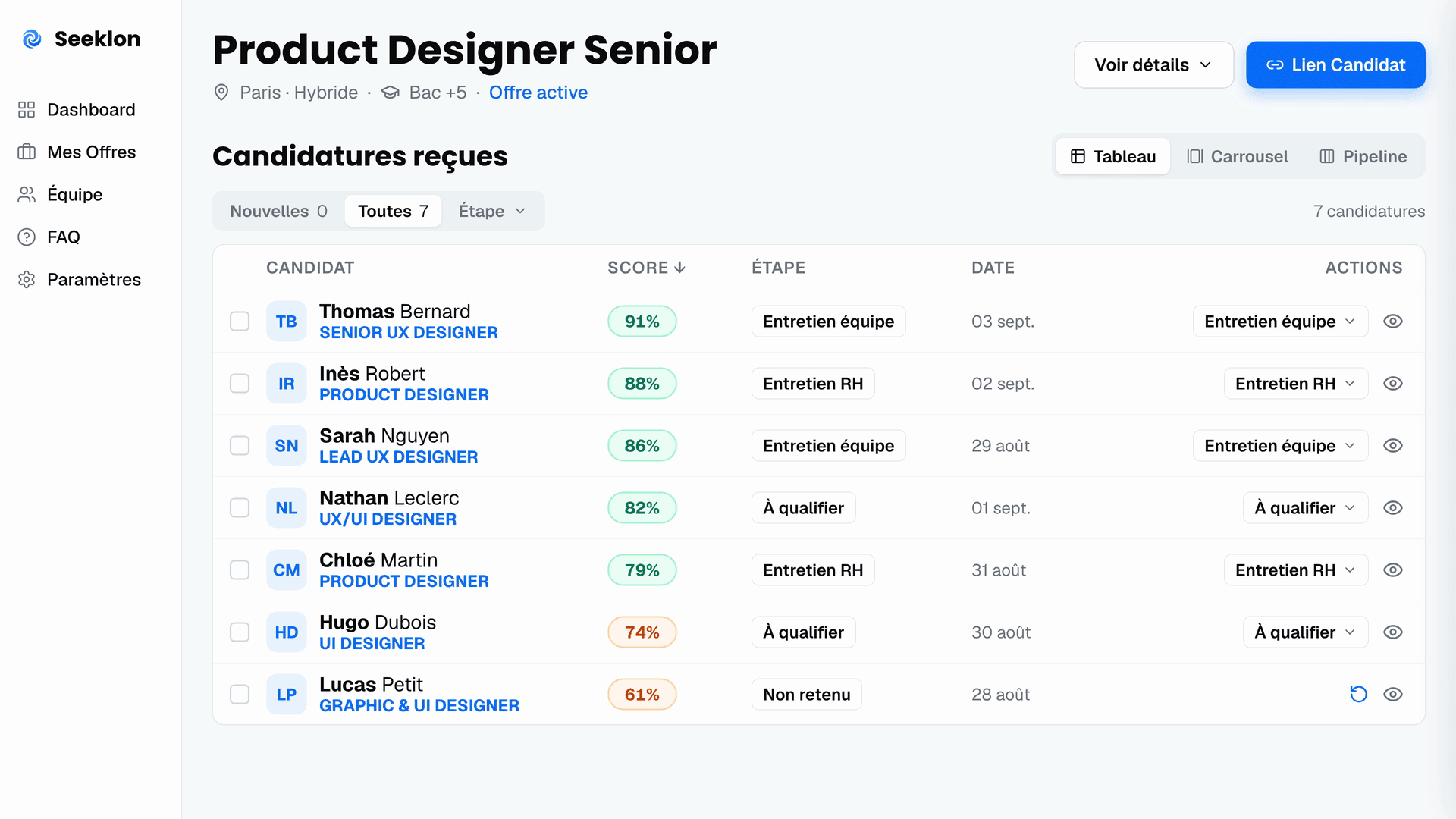The width and height of the screenshot is (1456, 819).
Task: Change Chloé Martin's stage in the Actions dropdown
Action: pyautogui.click(x=1296, y=570)
